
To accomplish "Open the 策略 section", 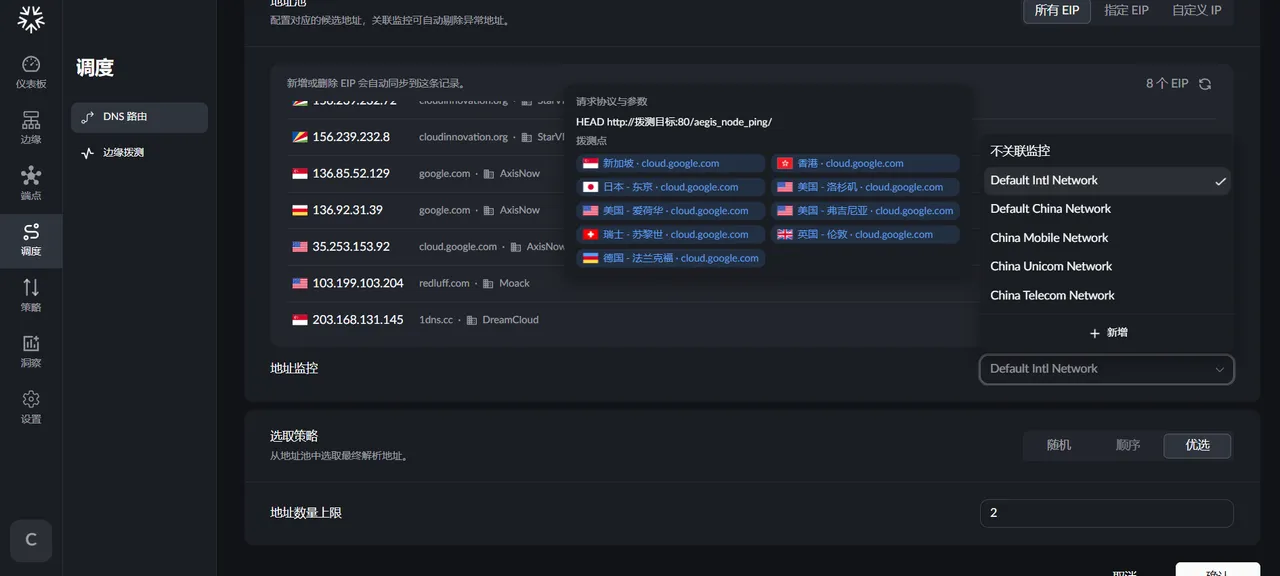I will coord(31,297).
